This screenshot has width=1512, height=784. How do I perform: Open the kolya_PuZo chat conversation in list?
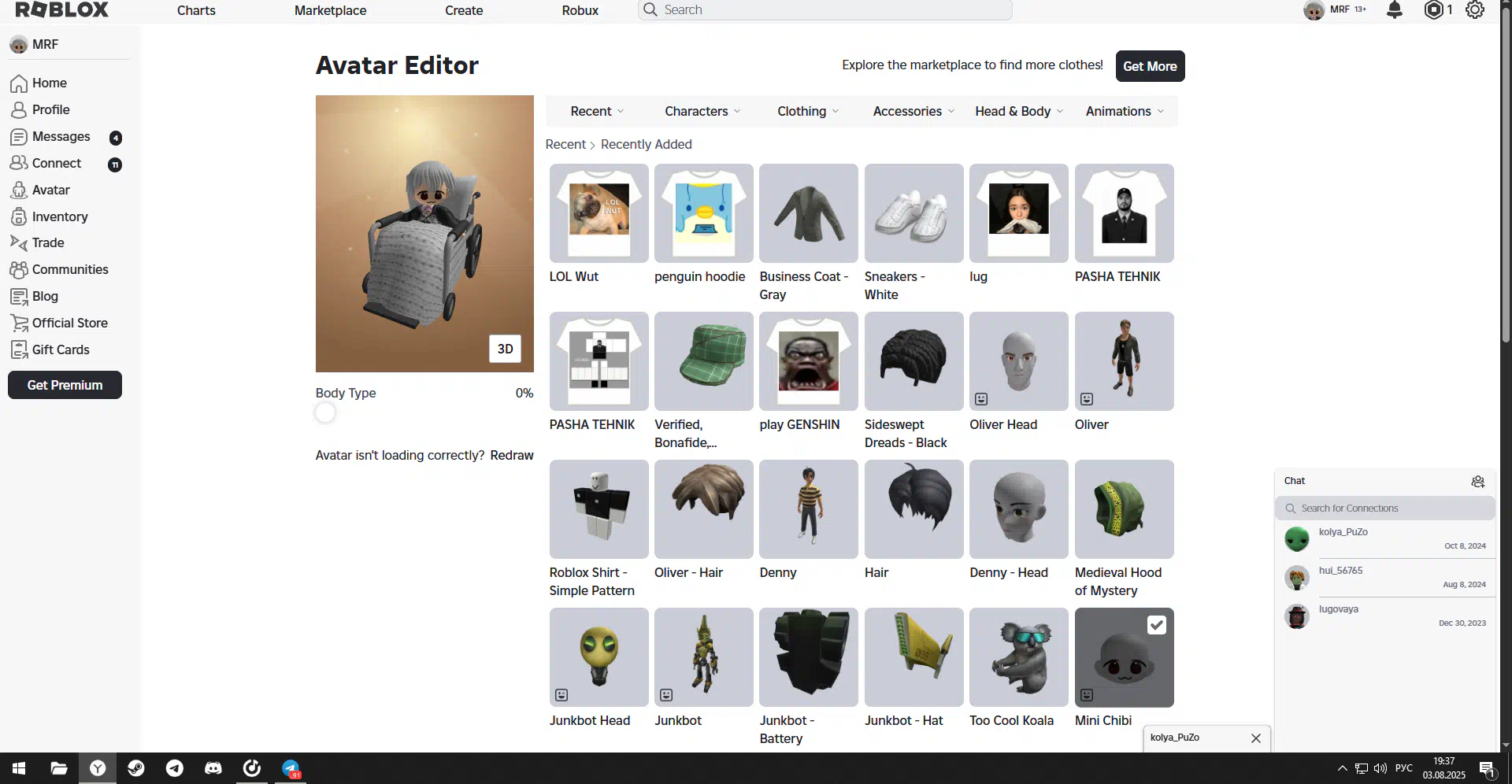point(1384,539)
